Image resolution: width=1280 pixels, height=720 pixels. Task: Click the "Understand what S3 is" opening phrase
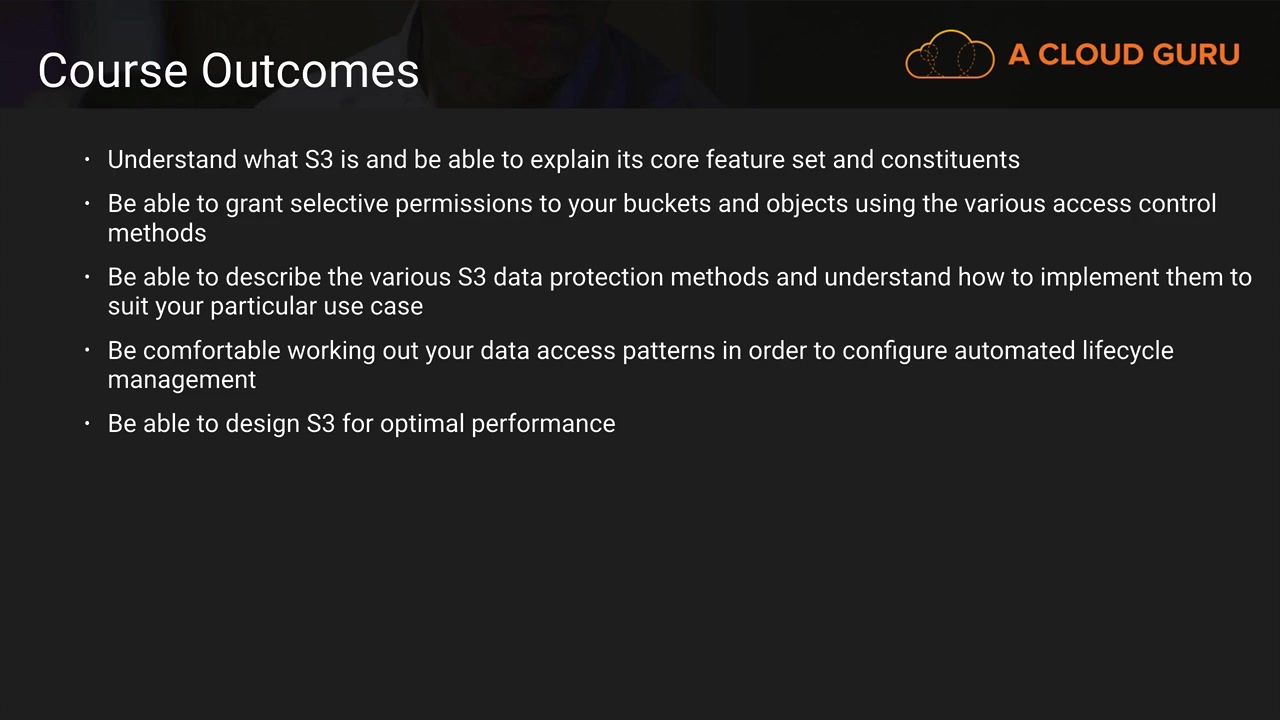[x=220, y=160]
